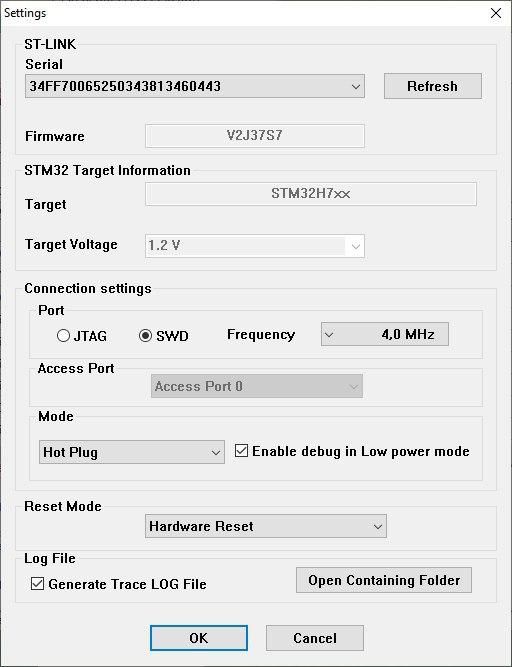Expand the Hardware Reset mode dropdown
The image size is (512, 667).
[265, 526]
